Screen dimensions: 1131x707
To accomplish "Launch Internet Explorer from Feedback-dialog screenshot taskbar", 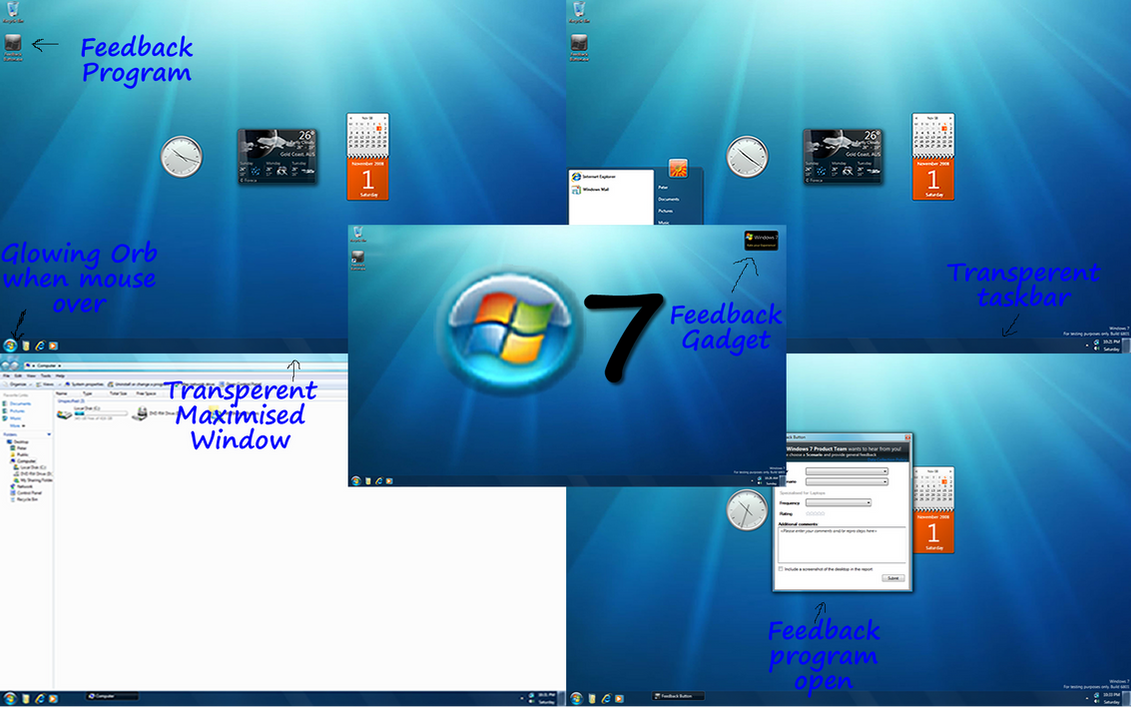I will 607,698.
